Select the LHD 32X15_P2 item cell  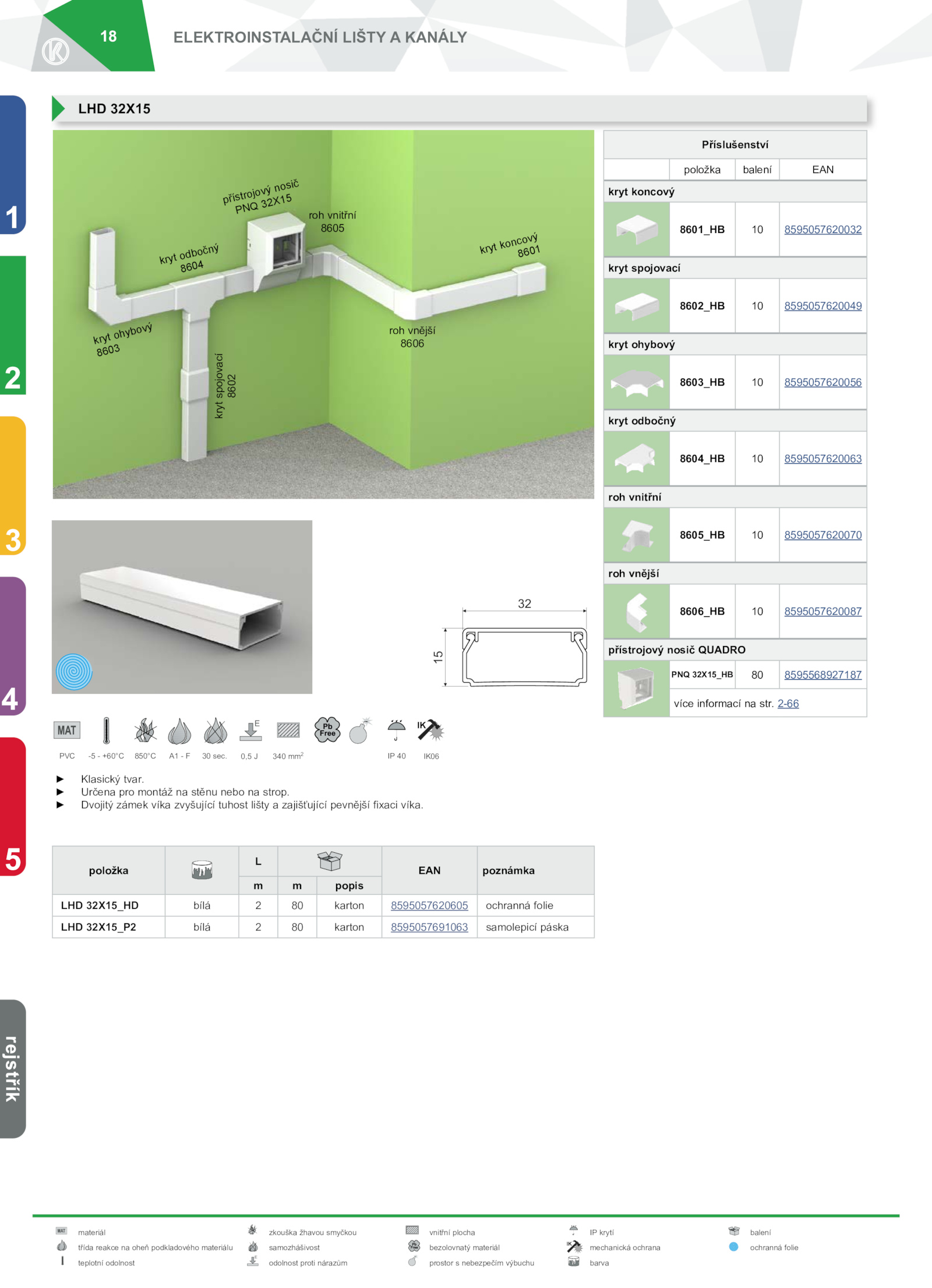pos(109,927)
